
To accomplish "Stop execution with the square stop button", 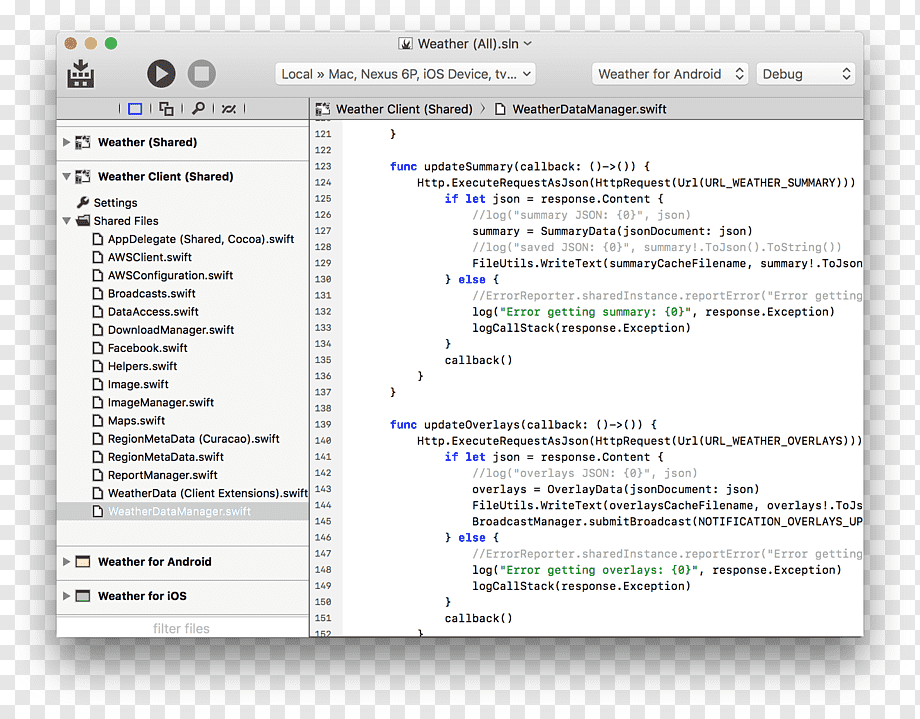I will 201,74.
